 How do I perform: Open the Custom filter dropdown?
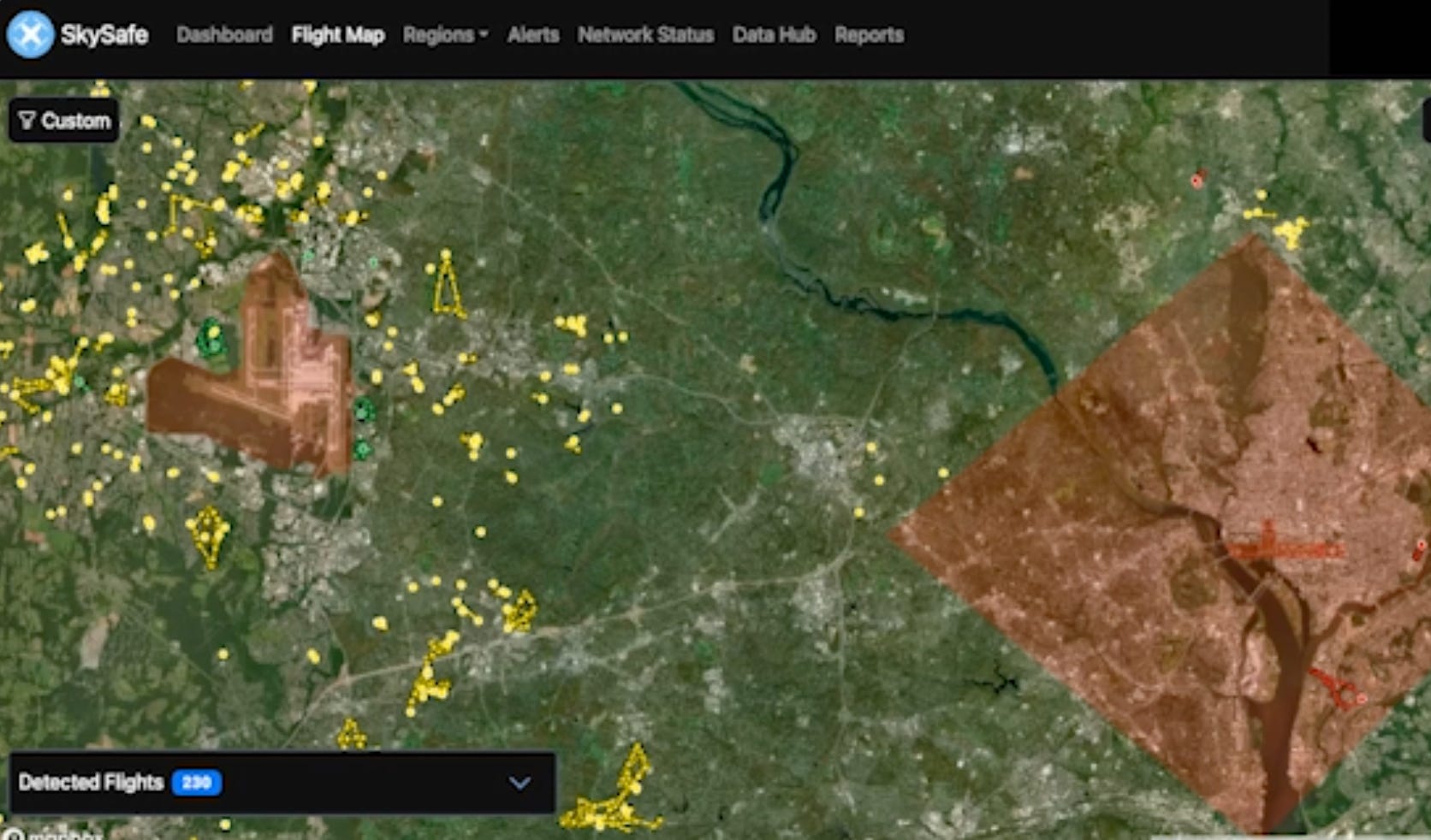tap(65, 121)
